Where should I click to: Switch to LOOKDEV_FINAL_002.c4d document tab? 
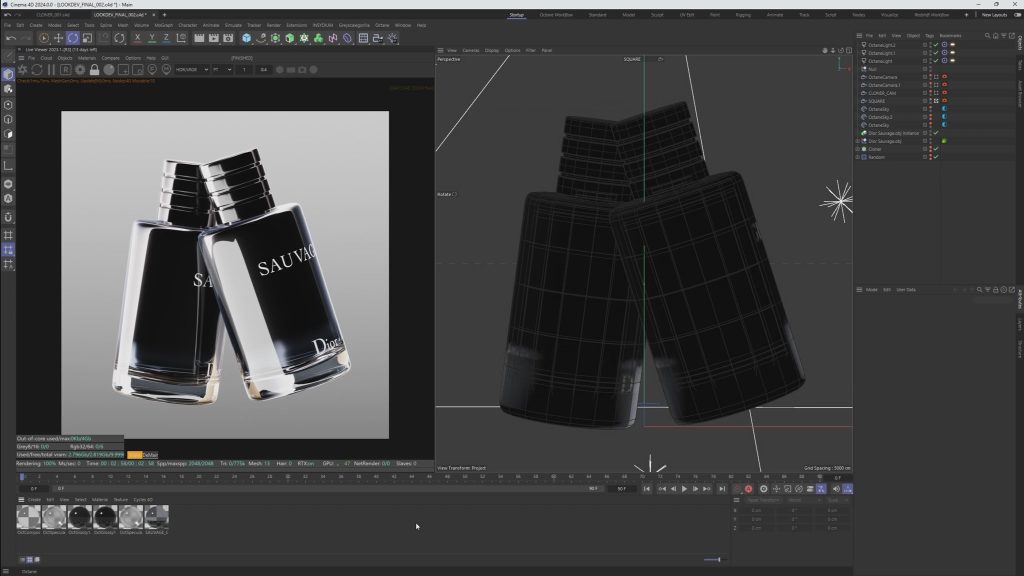click(120, 14)
